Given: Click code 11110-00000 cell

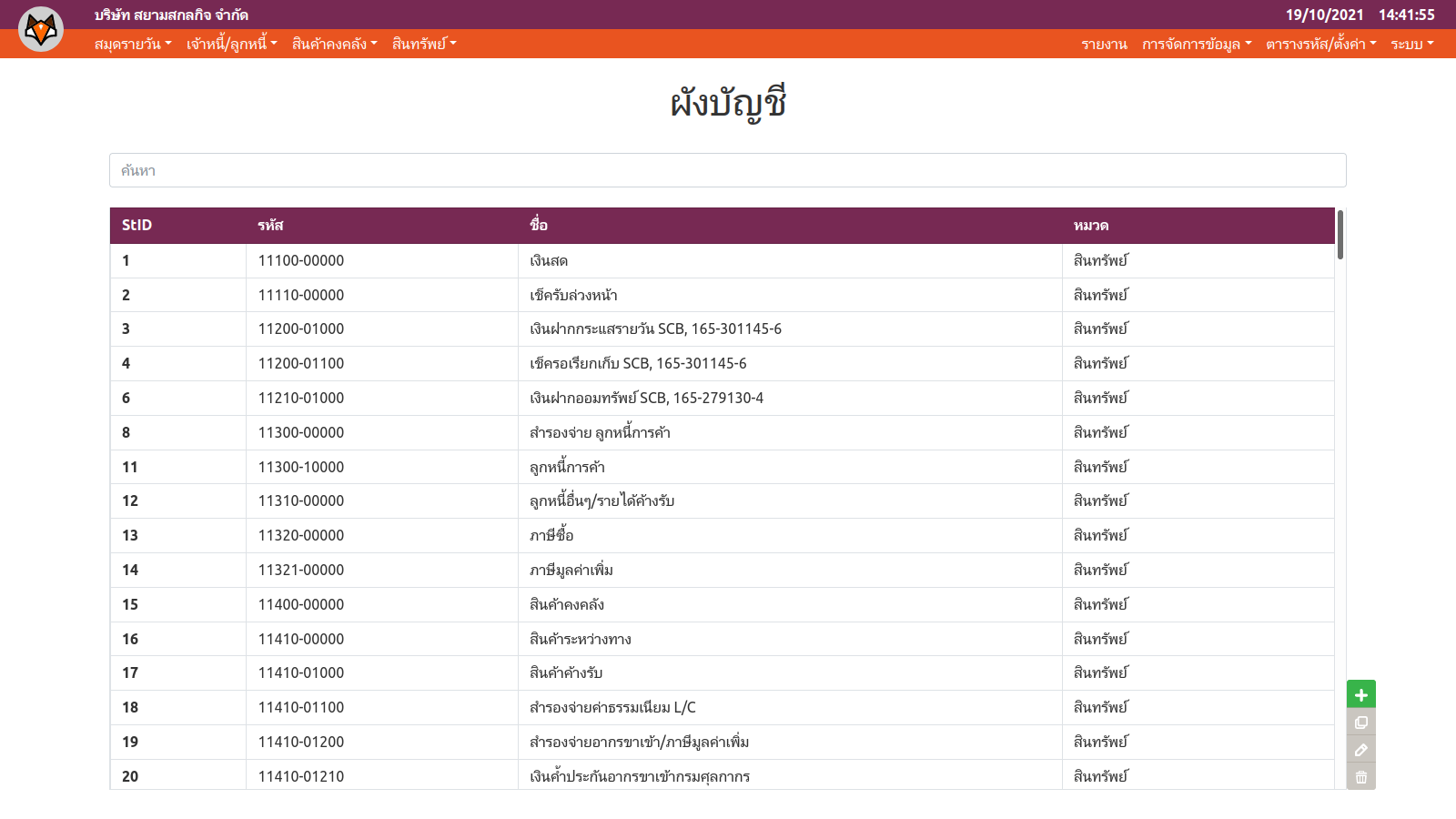Looking at the screenshot, I should pyautogui.click(x=382, y=295).
